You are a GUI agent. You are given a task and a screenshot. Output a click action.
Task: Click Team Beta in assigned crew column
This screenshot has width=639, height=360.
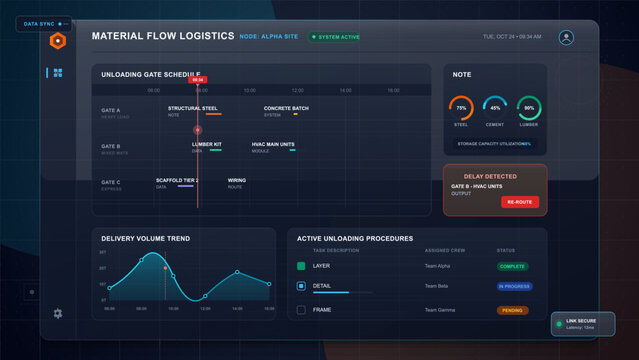pos(436,286)
